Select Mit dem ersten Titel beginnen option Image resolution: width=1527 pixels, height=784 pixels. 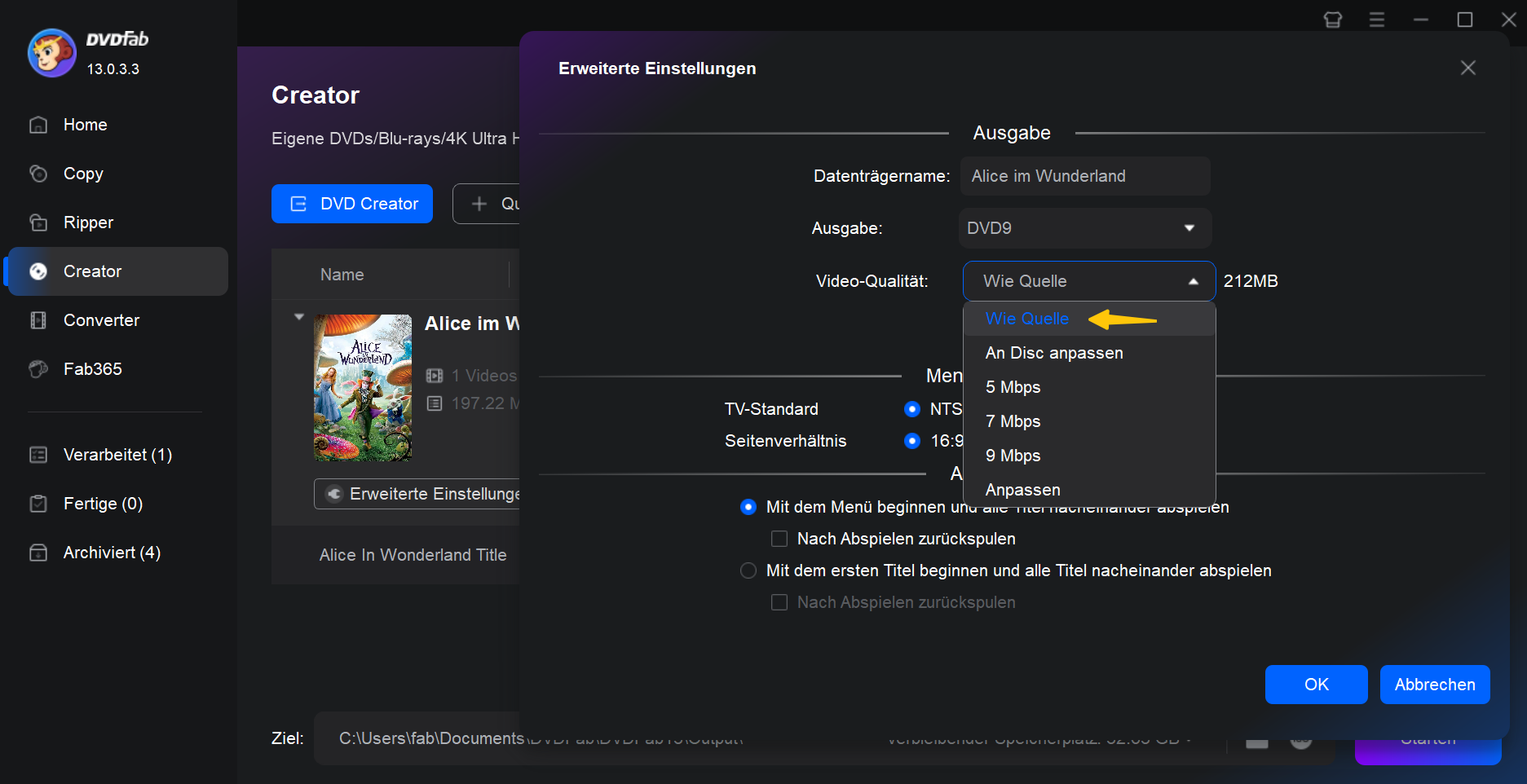[748, 570]
